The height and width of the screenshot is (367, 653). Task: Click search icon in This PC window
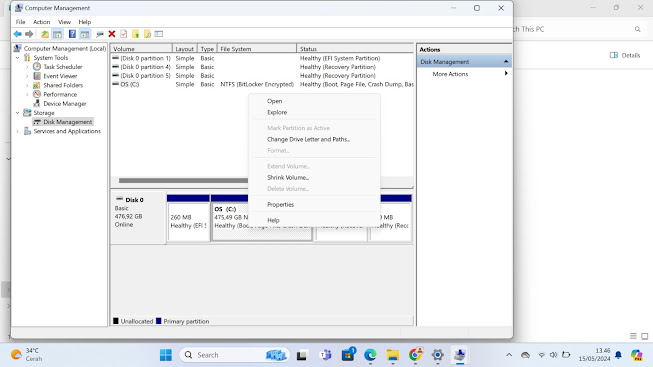pos(638,29)
